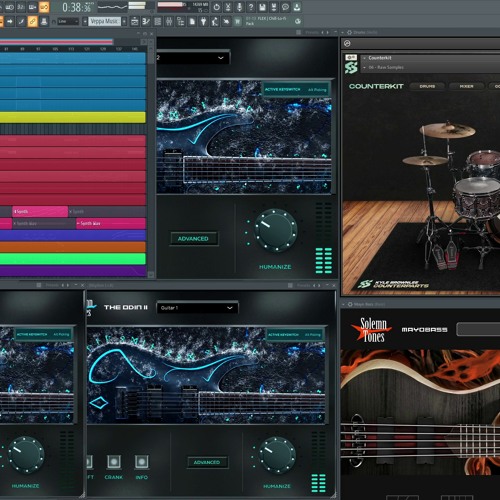This screenshot has height=500, width=500.
Task: Click the instrument options icon beside Counterkit name
Action: pyautogui.click(x=351, y=58)
